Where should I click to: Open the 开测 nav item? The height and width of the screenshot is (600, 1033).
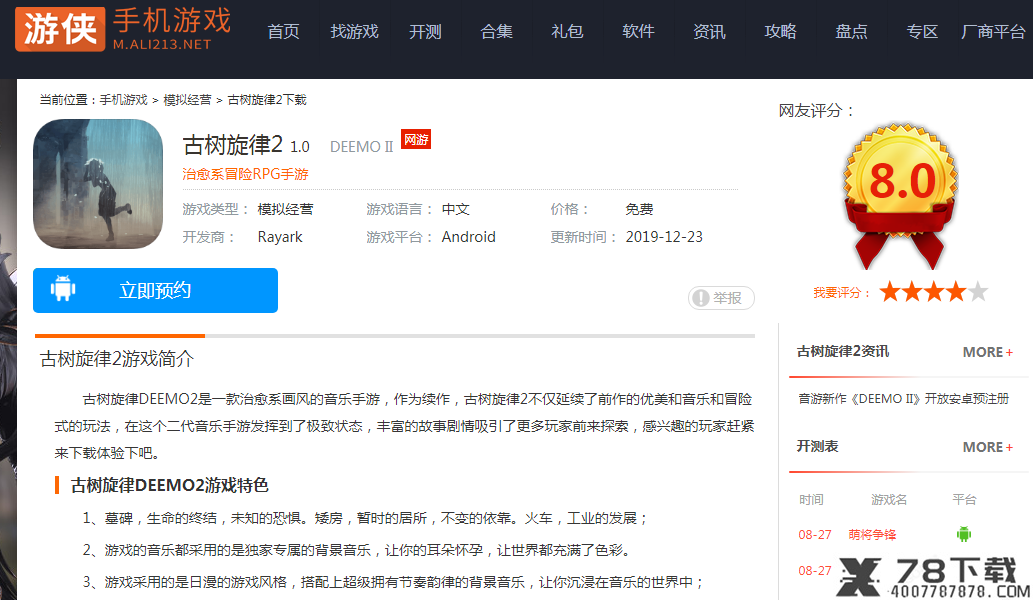(x=425, y=32)
